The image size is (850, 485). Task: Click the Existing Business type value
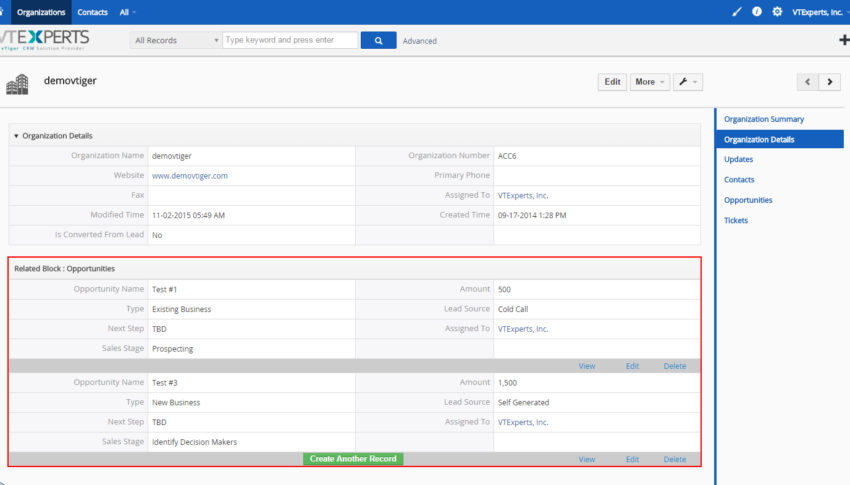[182, 309]
